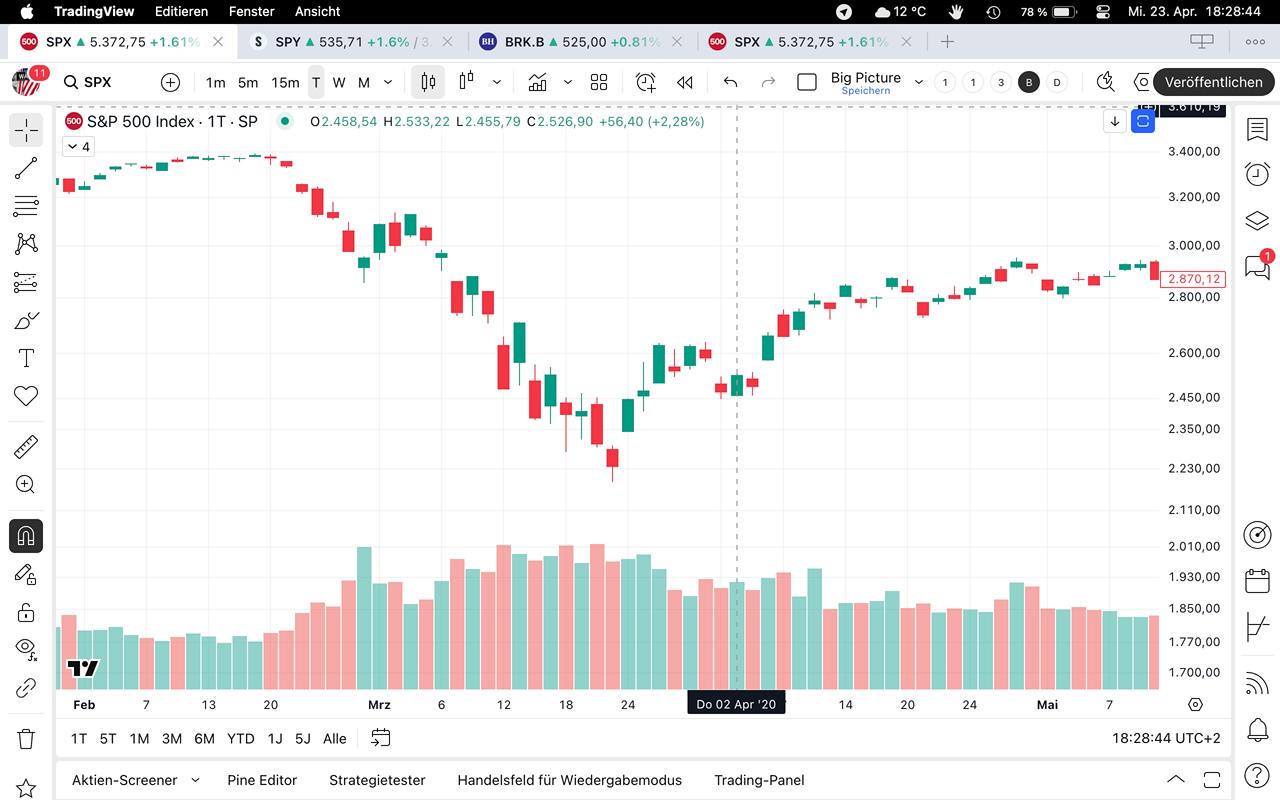Select the trend line drawing tool
The height and width of the screenshot is (800, 1280).
coord(26,168)
